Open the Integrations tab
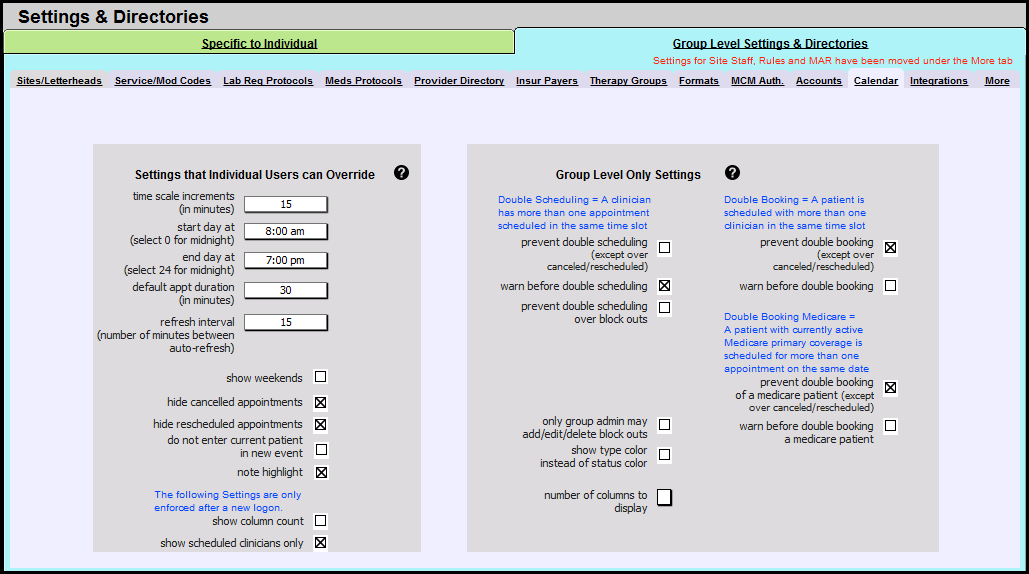The height and width of the screenshot is (574, 1029). tap(938, 81)
